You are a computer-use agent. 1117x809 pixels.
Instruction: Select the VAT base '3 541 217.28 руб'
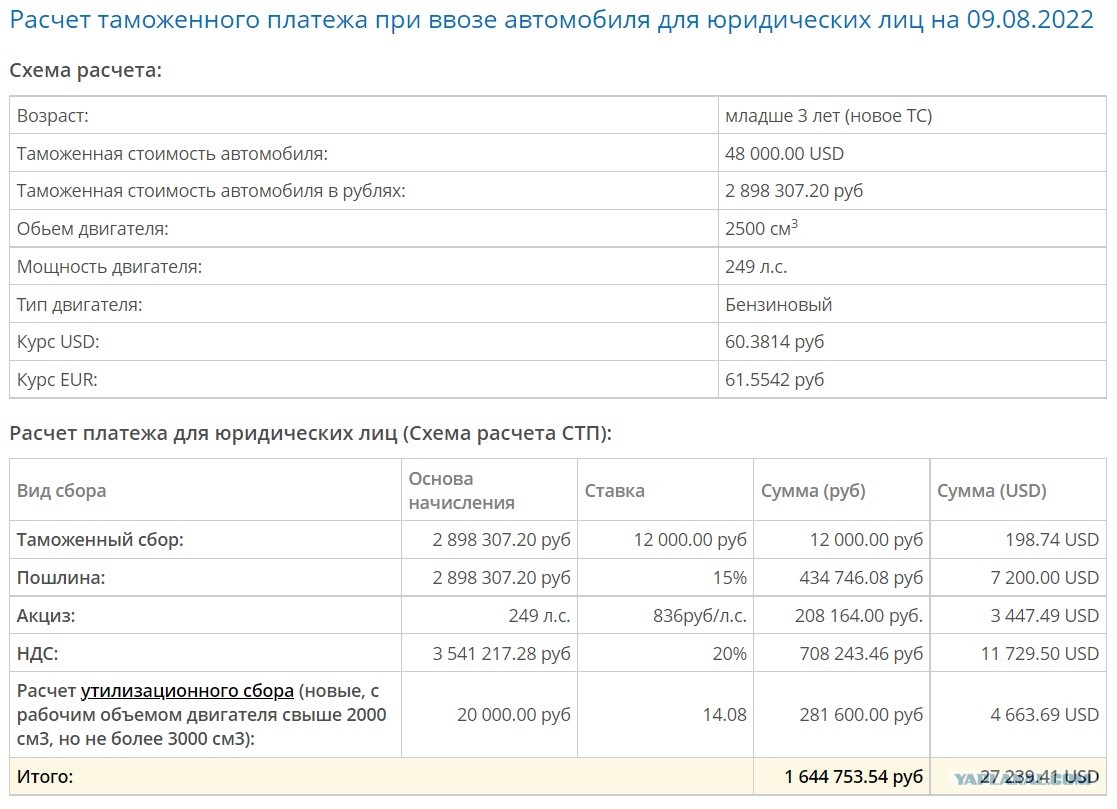click(x=502, y=654)
